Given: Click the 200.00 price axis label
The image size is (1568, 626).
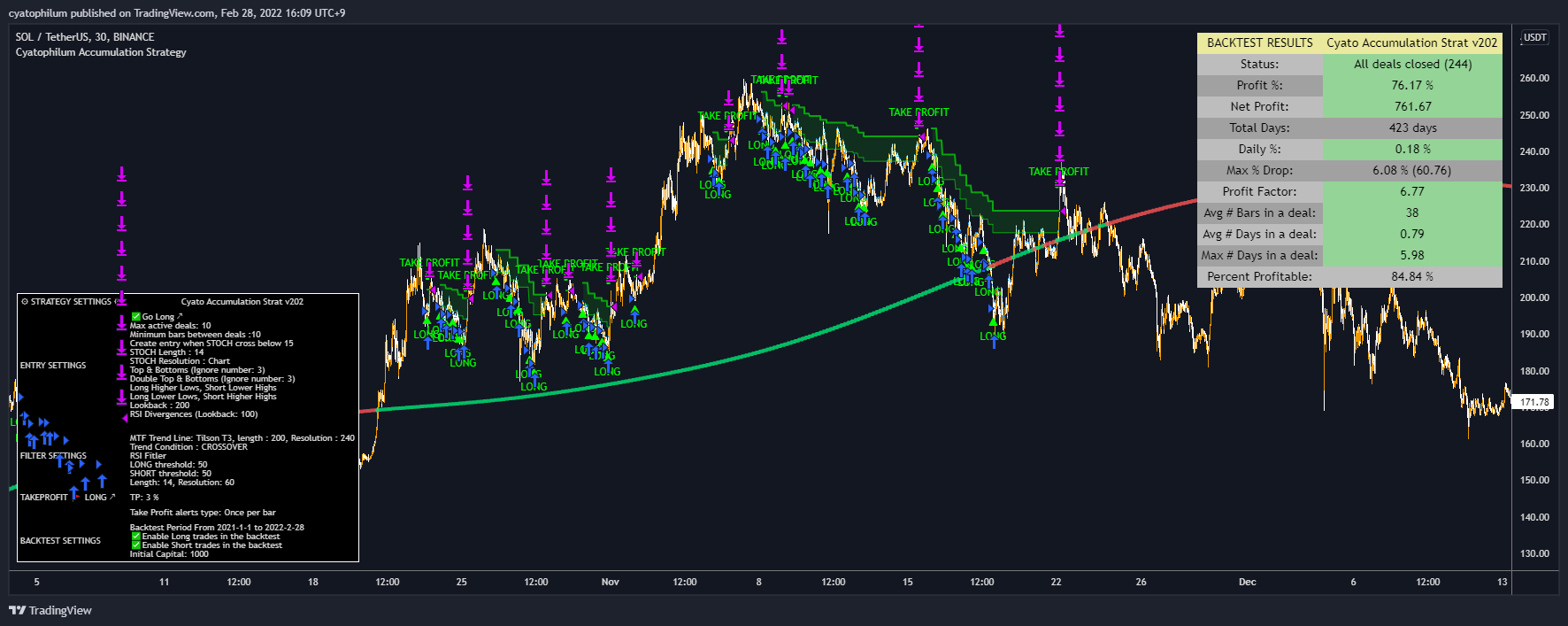Looking at the screenshot, I should click(1534, 298).
